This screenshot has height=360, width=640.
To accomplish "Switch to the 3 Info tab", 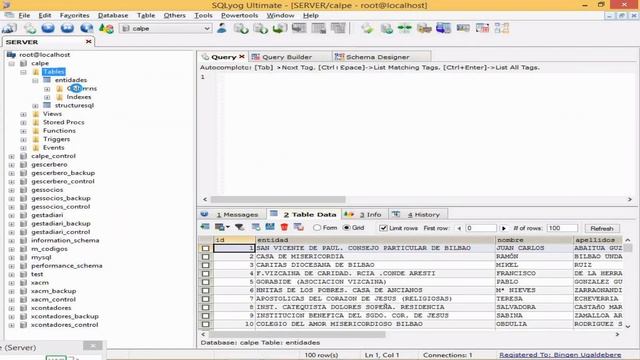I will click(x=366, y=214).
